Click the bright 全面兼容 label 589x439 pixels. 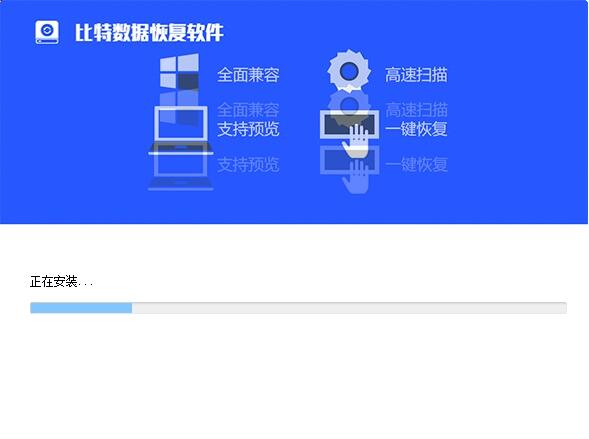tap(248, 75)
